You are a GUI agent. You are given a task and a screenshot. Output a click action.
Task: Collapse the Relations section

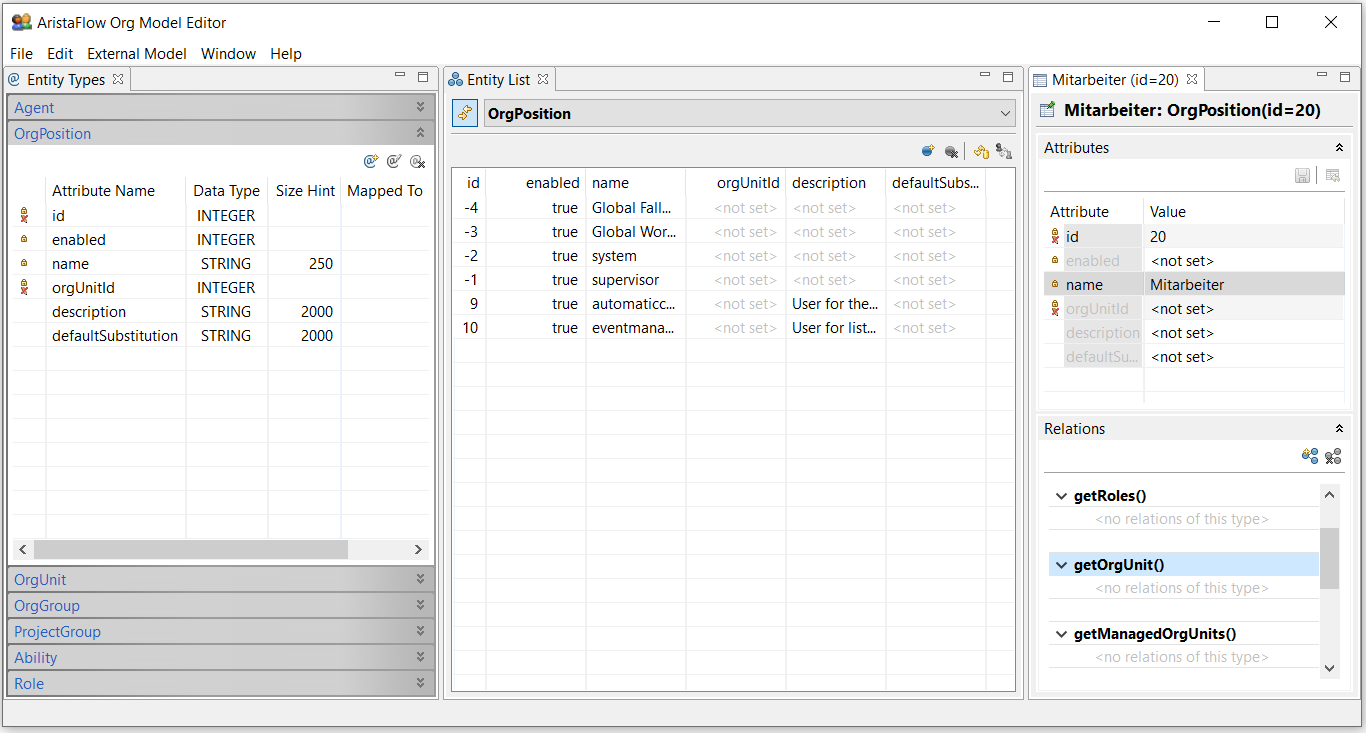pyautogui.click(x=1340, y=428)
